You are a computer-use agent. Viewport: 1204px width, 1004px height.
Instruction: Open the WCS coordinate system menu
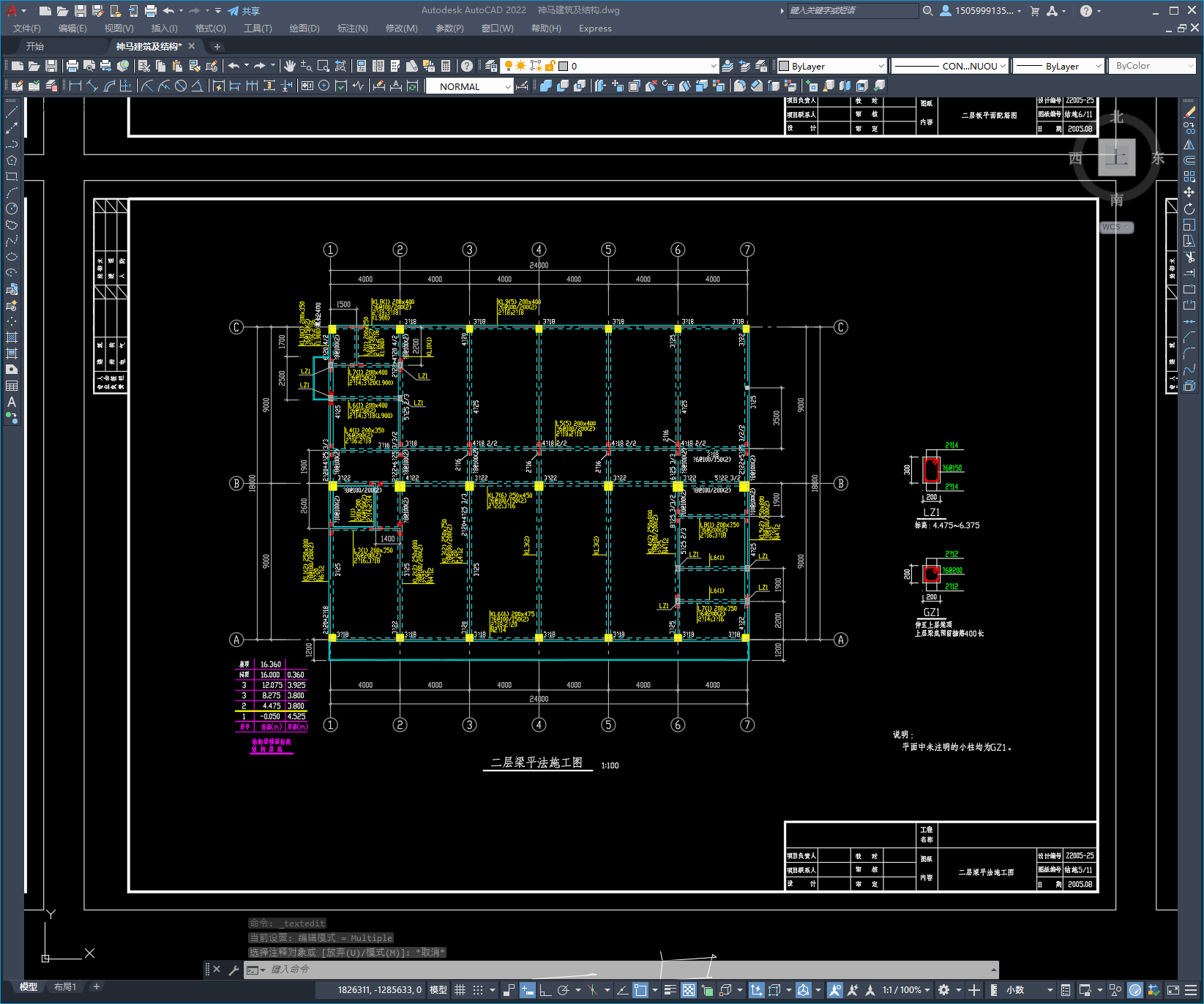(1117, 227)
